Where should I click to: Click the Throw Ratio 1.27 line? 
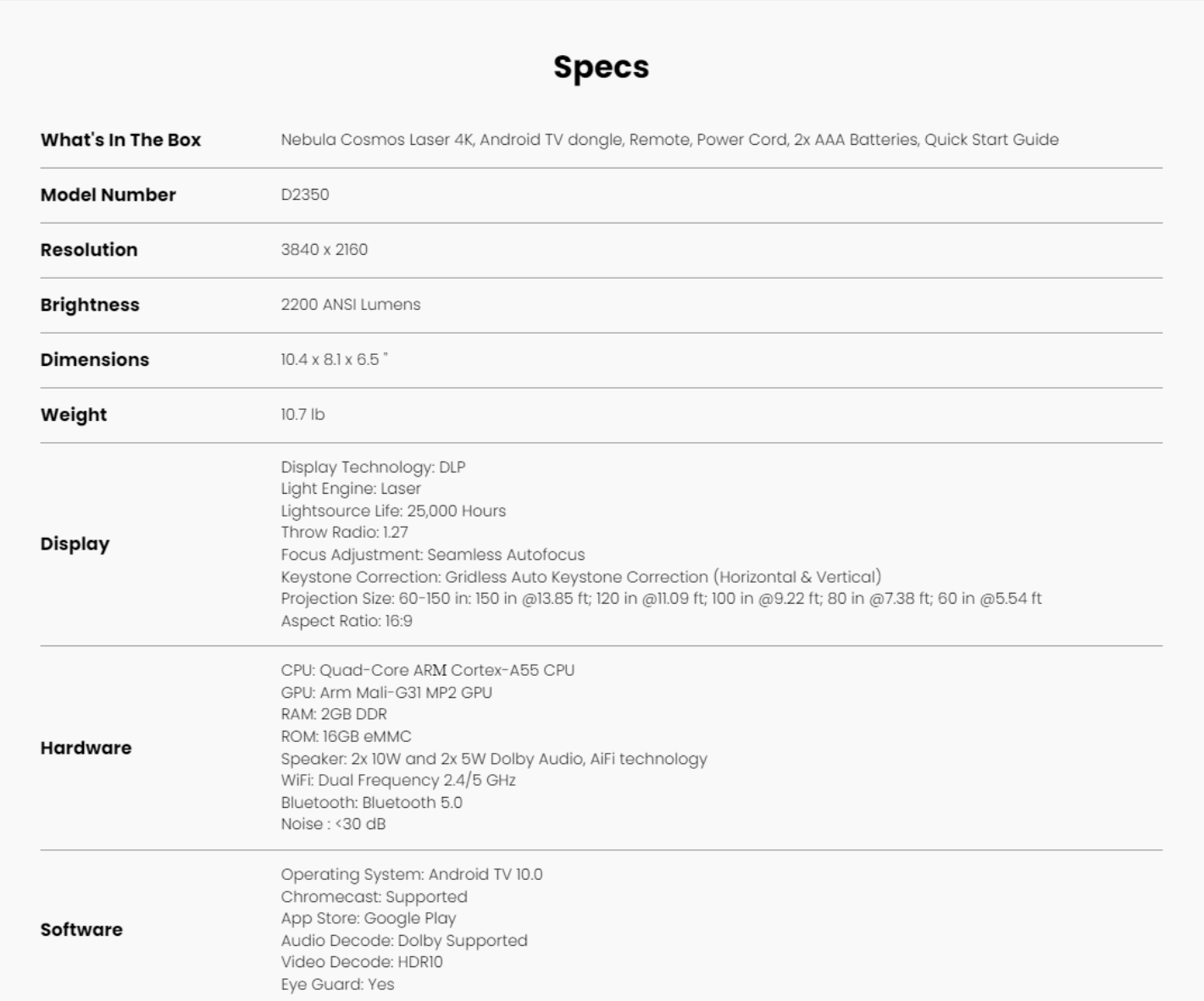[x=345, y=533]
